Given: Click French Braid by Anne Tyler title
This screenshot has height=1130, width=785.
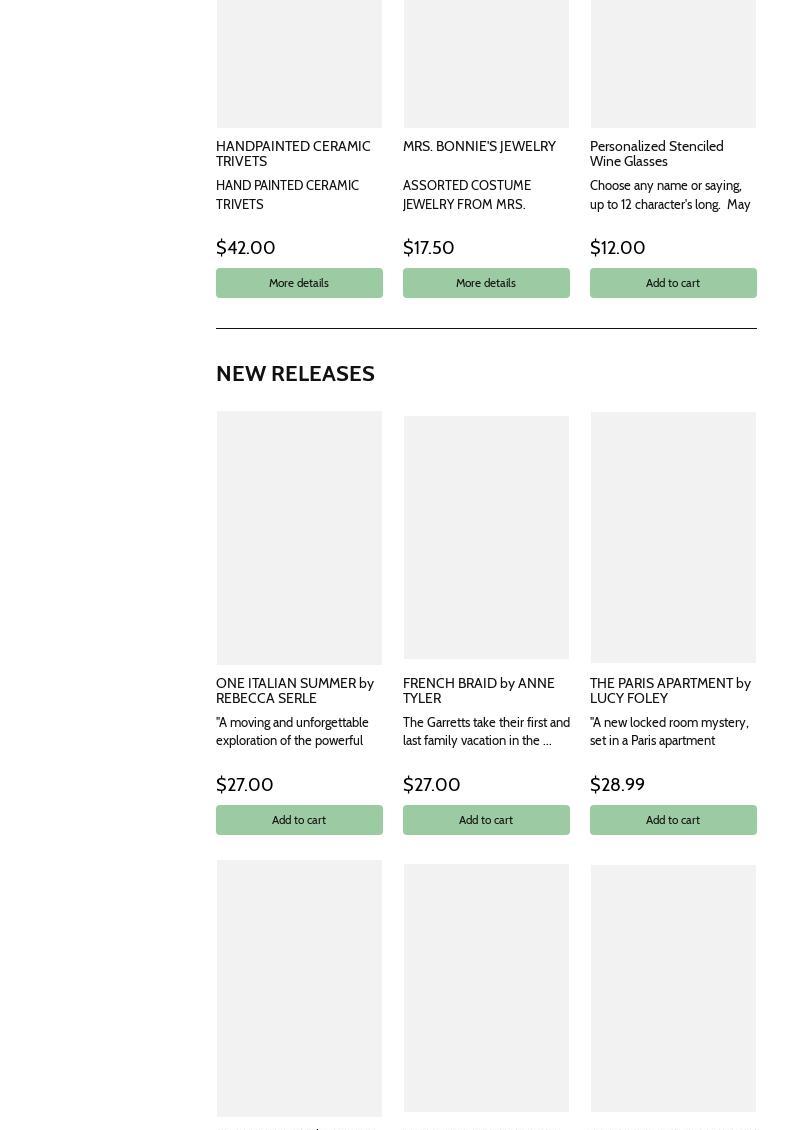Looking at the screenshot, I should point(478,690).
